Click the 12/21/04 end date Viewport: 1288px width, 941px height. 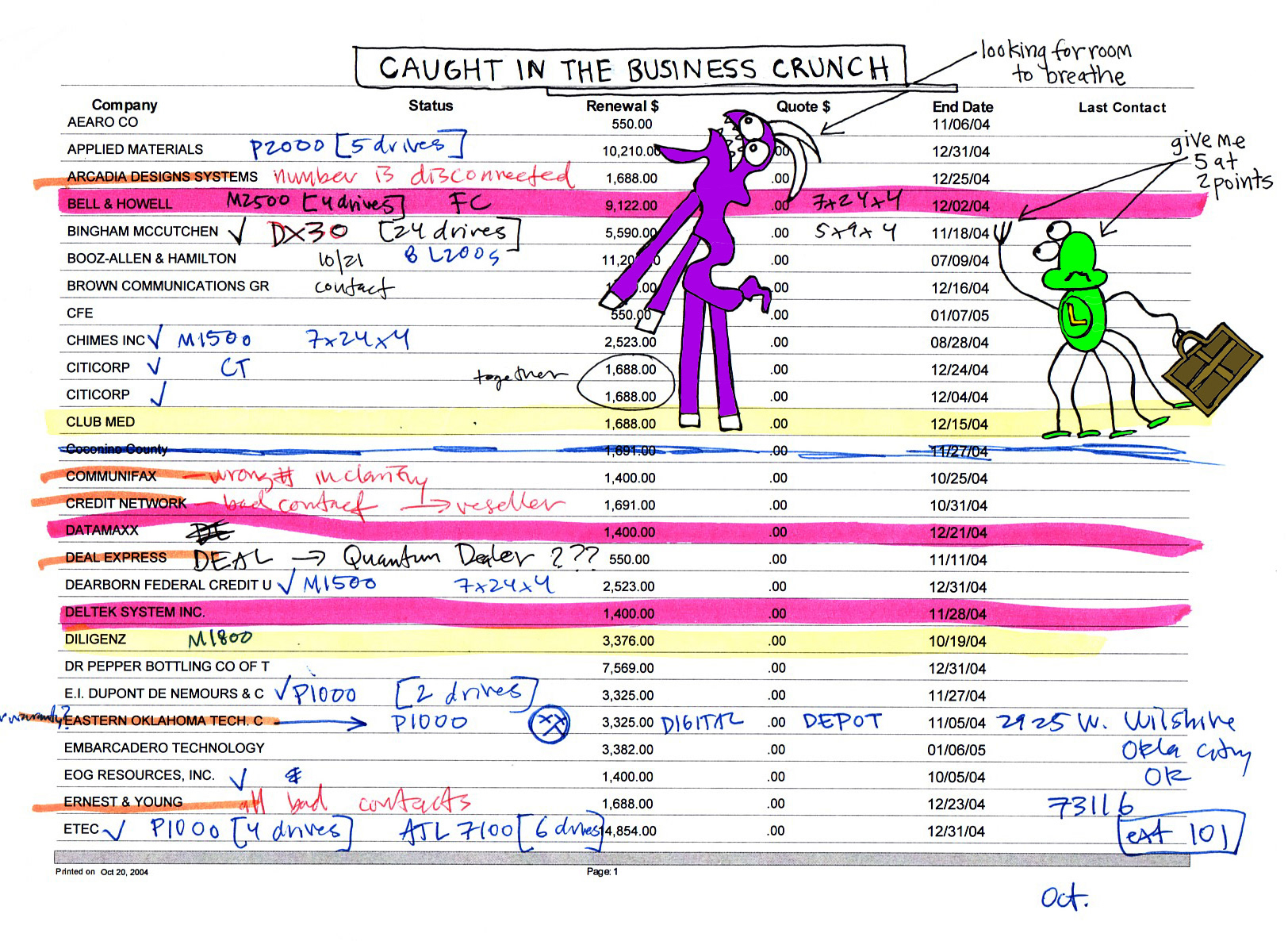click(959, 532)
